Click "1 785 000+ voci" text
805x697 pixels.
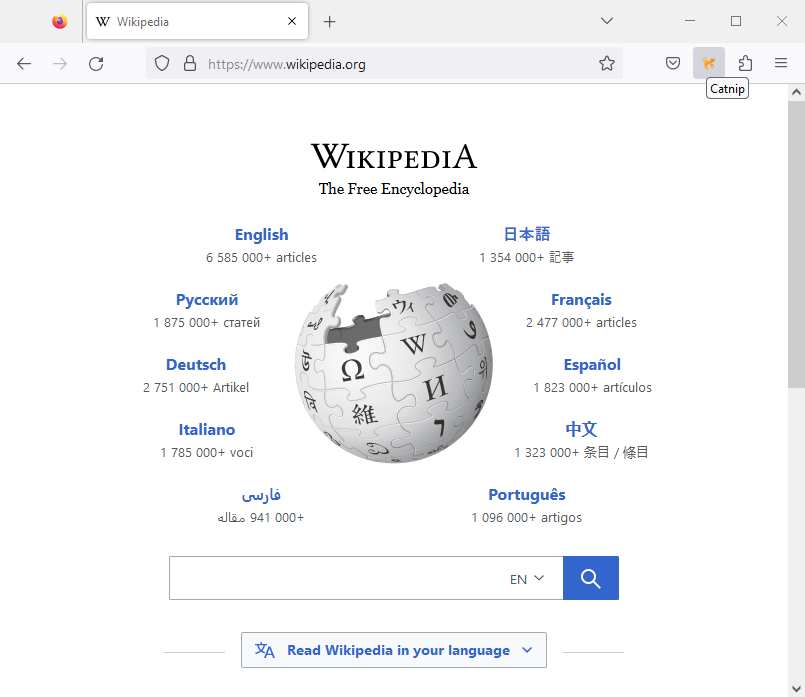coord(207,453)
